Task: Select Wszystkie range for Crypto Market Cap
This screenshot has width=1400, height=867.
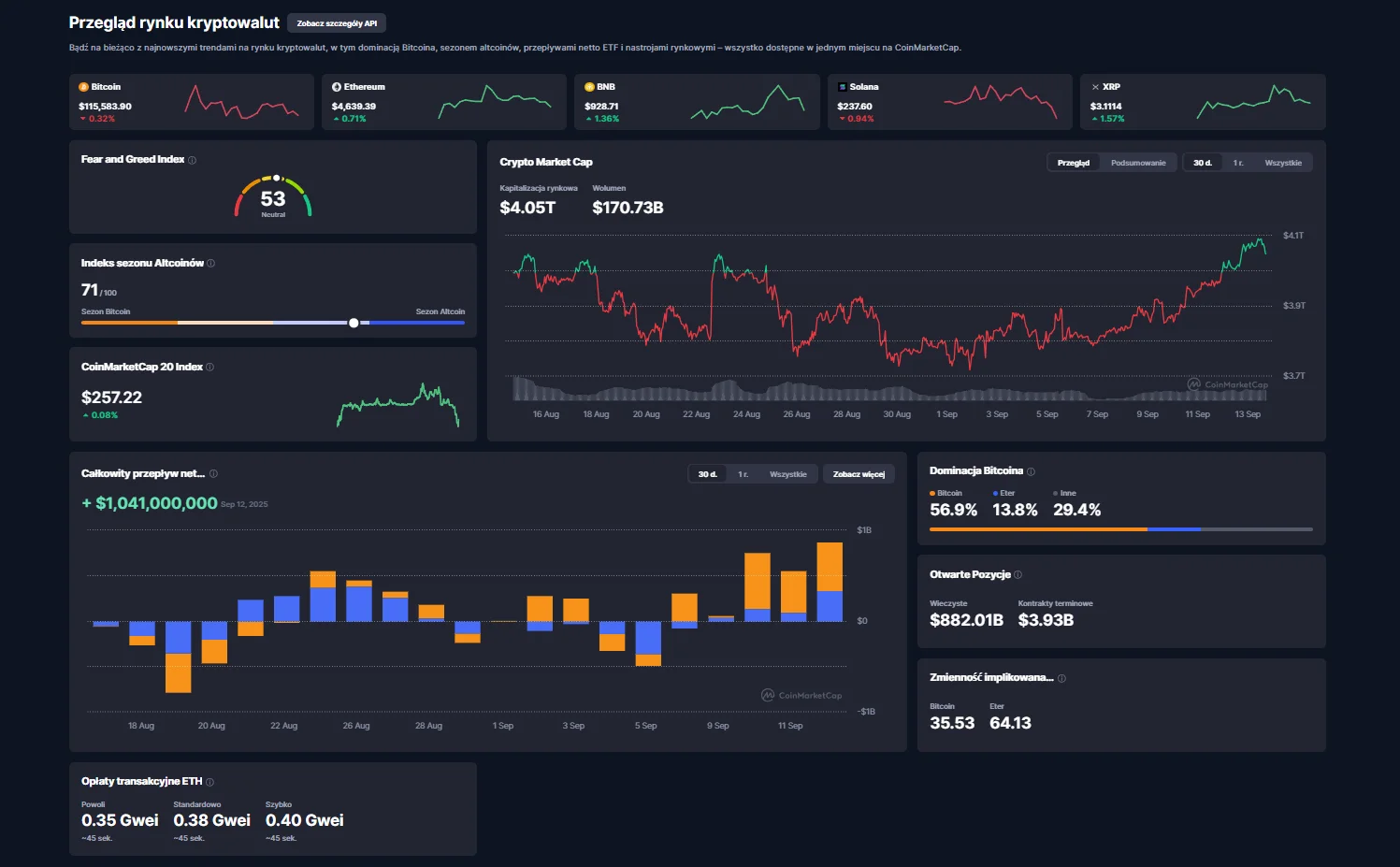Action: tap(1282, 163)
